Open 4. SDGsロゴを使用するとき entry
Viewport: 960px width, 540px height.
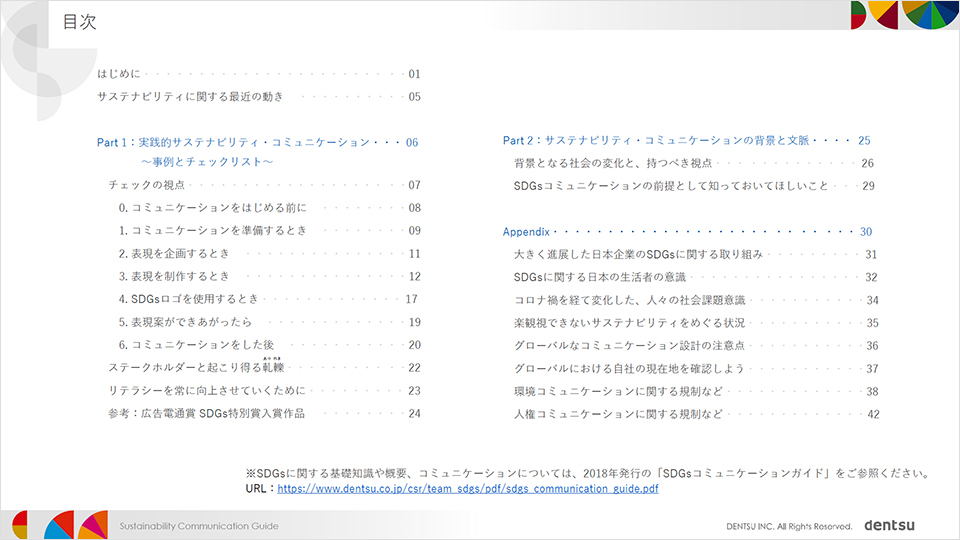click(x=188, y=299)
